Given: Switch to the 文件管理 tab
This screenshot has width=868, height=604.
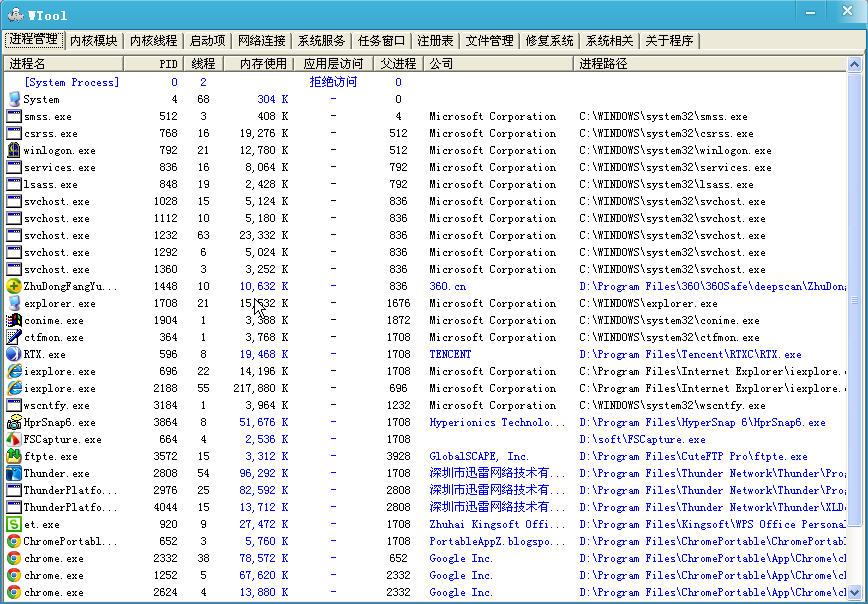Looking at the screenshot, I should 489,41.
